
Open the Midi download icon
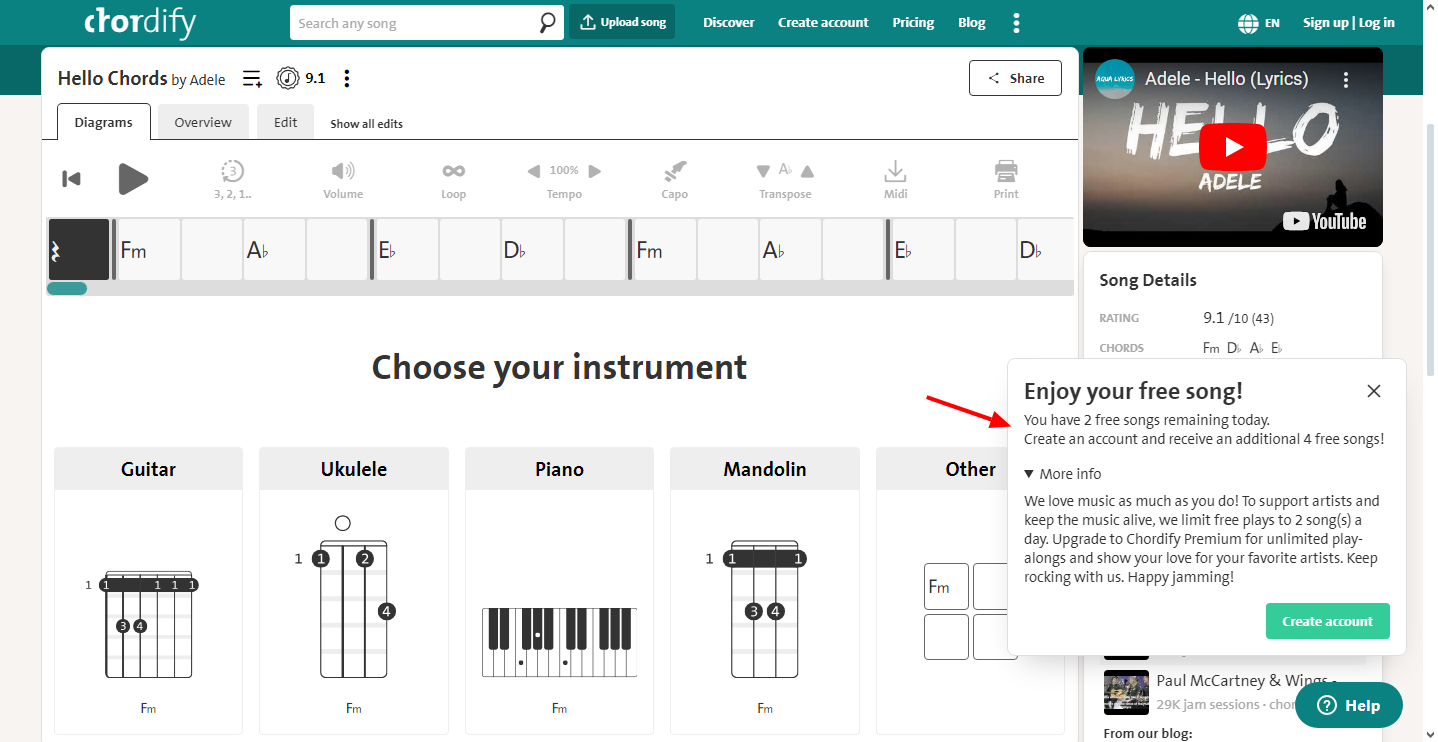(x=895, y=171)
